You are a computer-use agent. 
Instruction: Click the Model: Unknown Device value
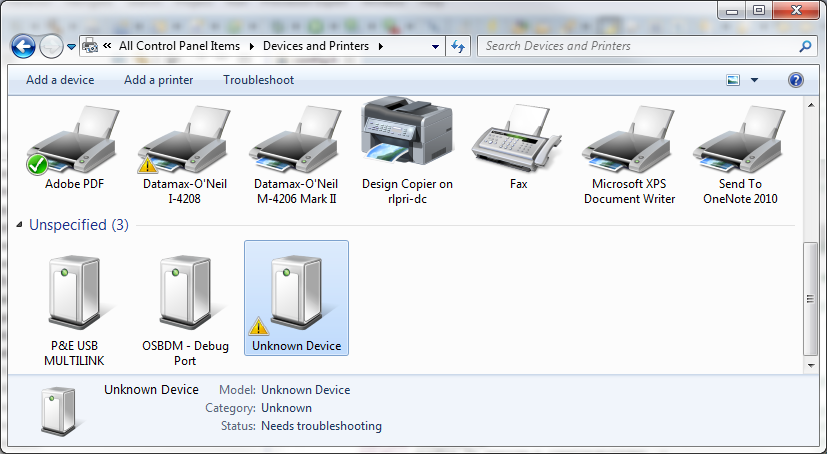click(x=305, y=390)
